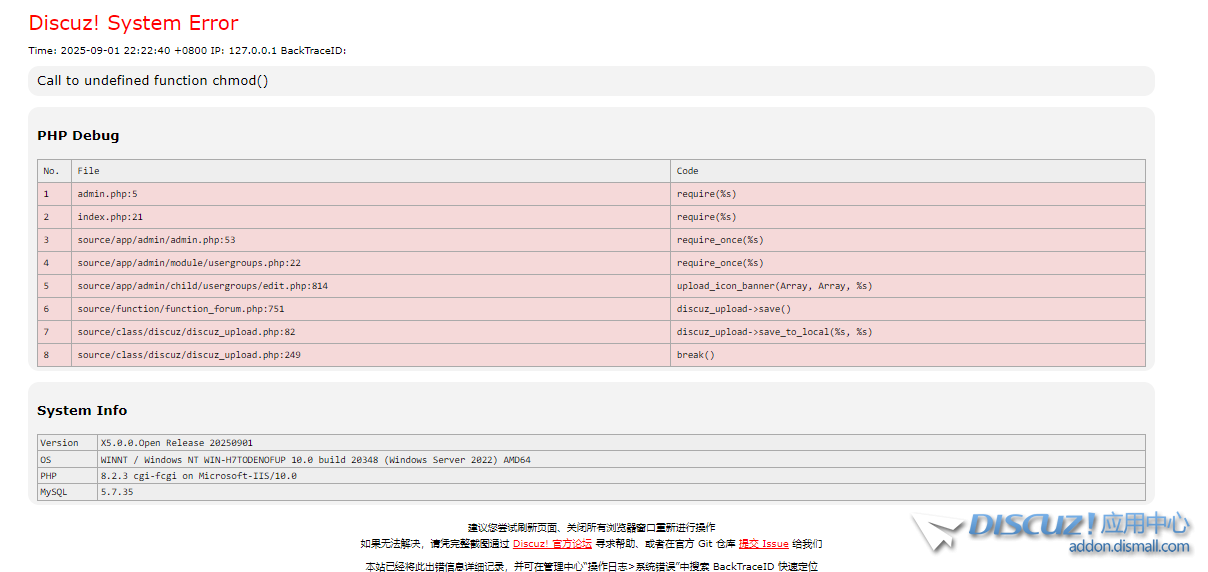Click the '建议您尝试刷新页面' footer line
1208x572 pixels.
591,527
